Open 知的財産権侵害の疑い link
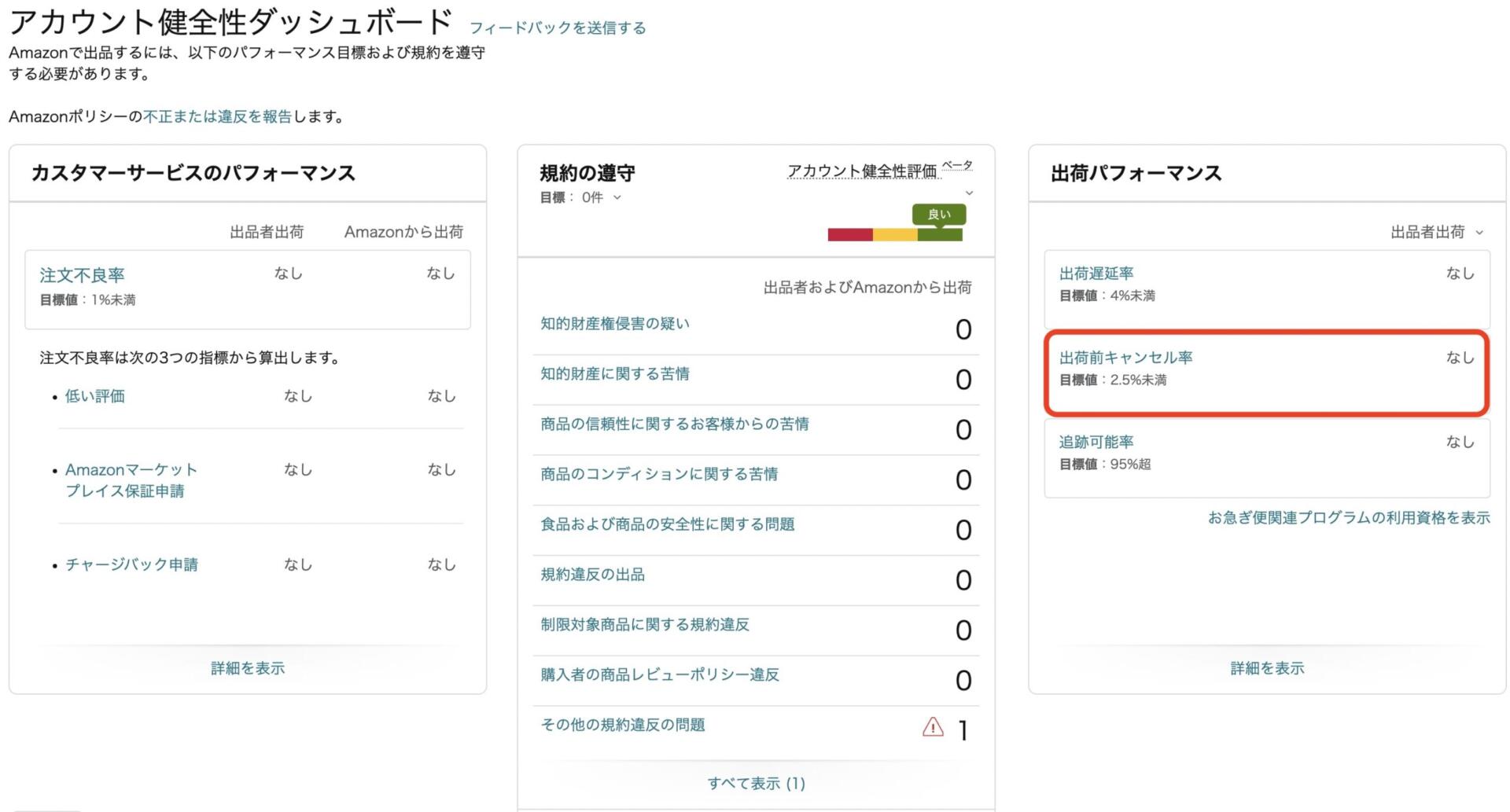Screen dimensions: 1510x812 615,324
